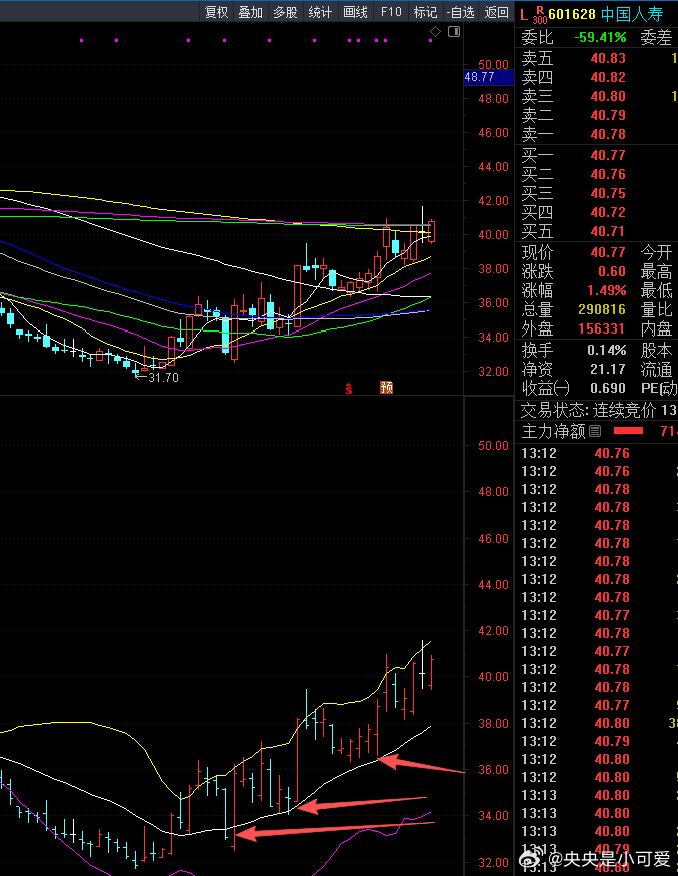
Task: Click the first 13:13 tick row at 40.80
Action: [x=596, y=795]
